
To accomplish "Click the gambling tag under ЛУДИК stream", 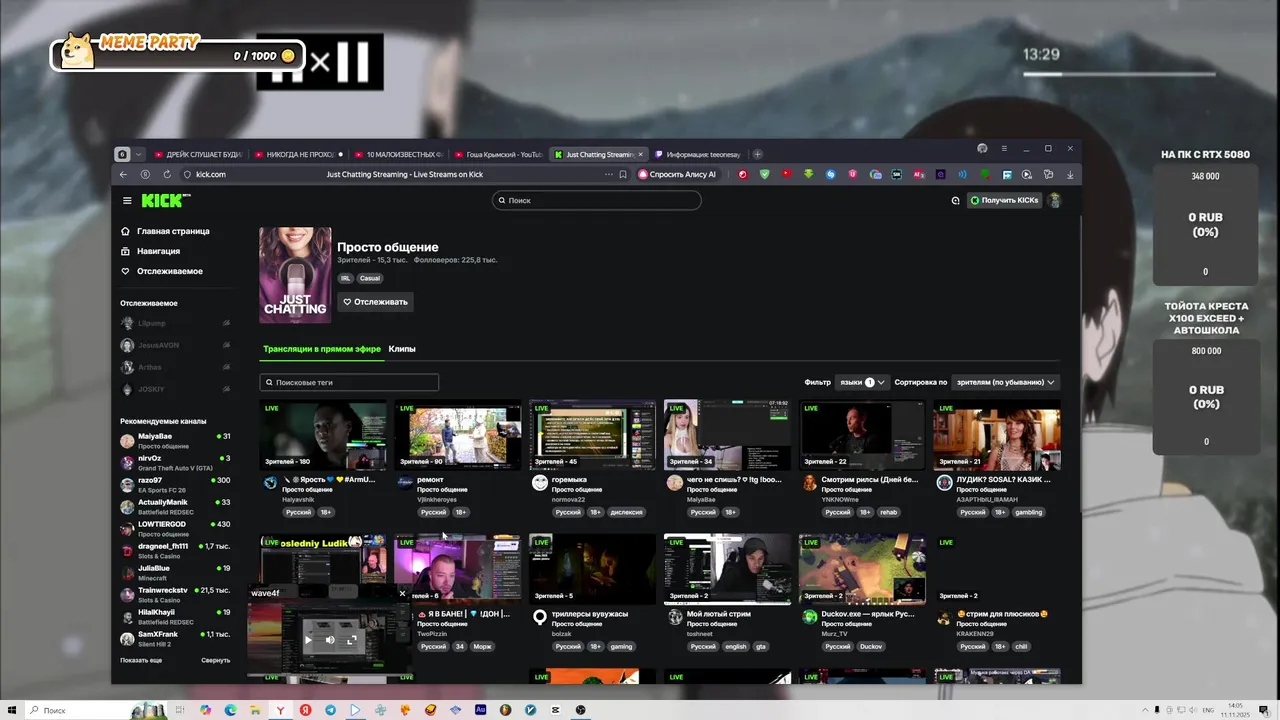I will click(1028, 512).
